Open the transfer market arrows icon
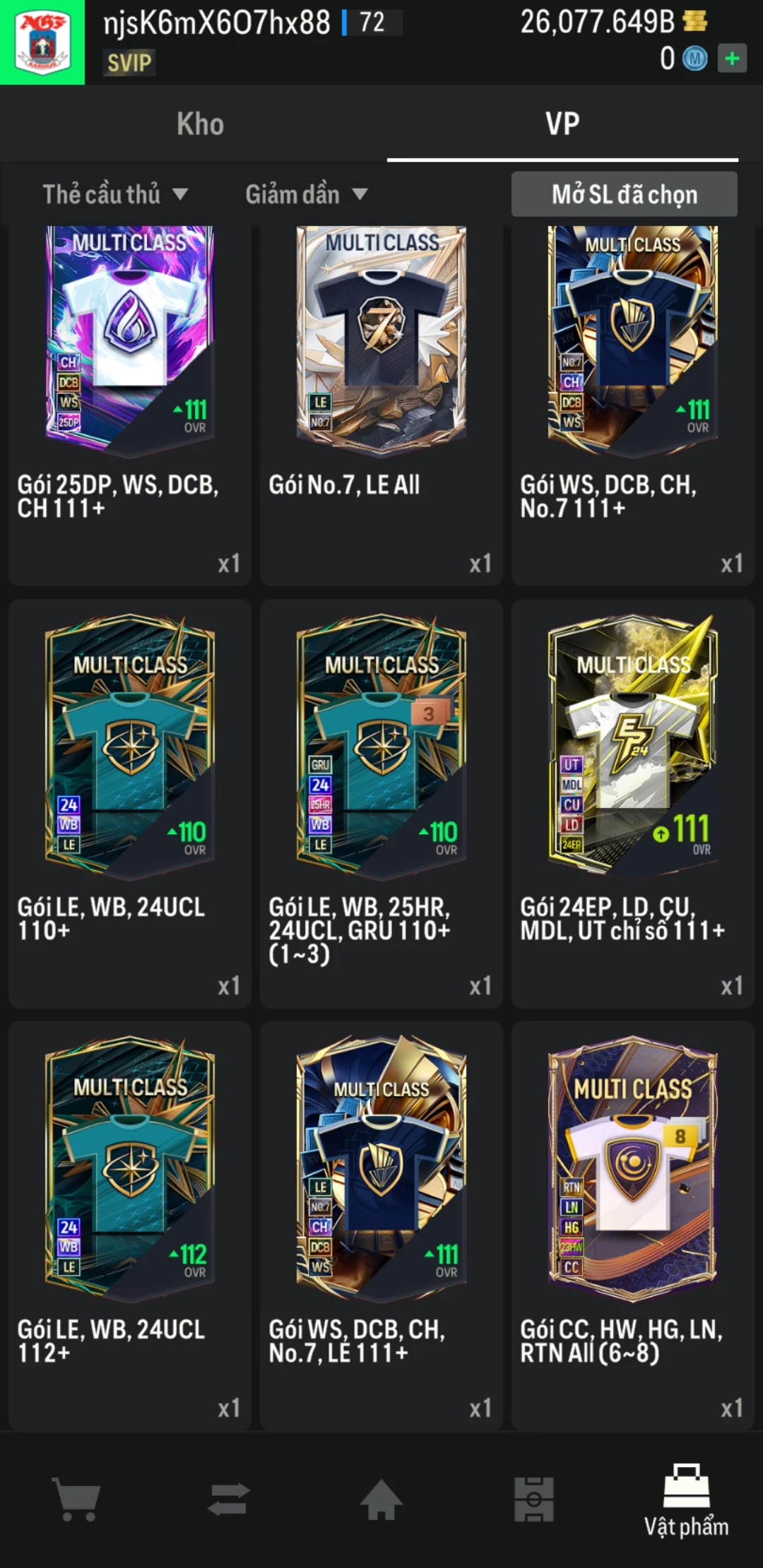763x1568 pixels. (x=229, y=1499)
